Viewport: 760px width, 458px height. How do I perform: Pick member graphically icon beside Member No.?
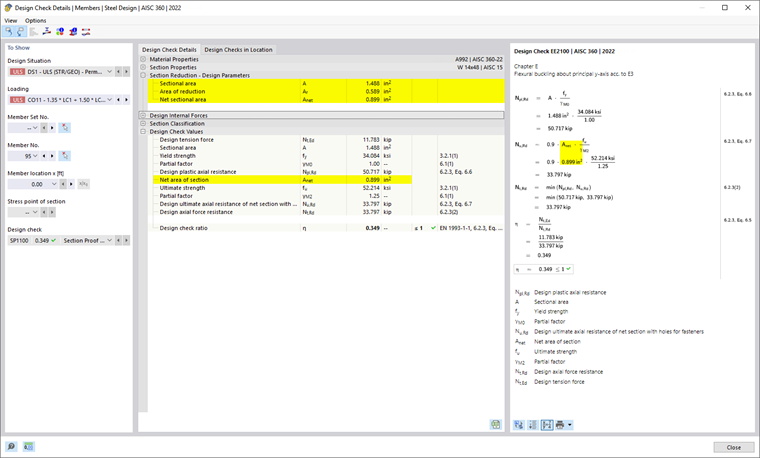(x=64, y=156)
